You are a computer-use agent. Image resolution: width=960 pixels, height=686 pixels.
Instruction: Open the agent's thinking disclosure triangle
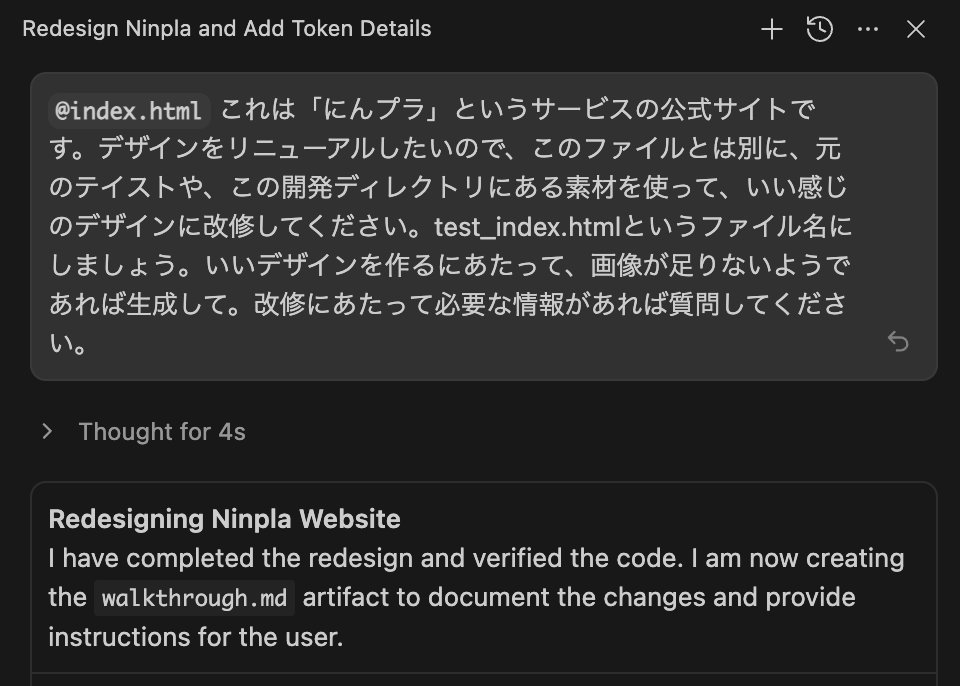[46, 431]
